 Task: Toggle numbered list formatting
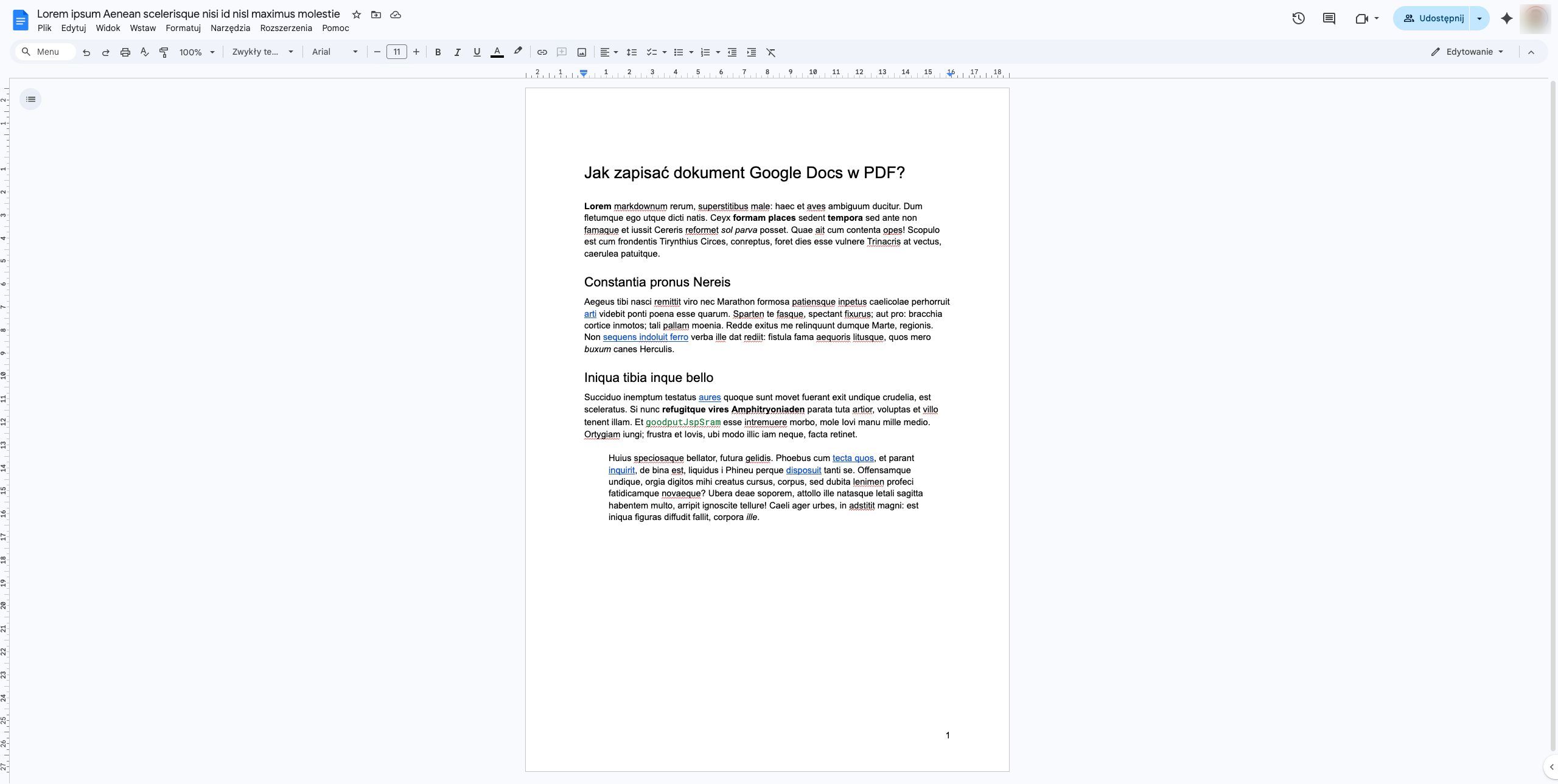click(x=705, y=52)
